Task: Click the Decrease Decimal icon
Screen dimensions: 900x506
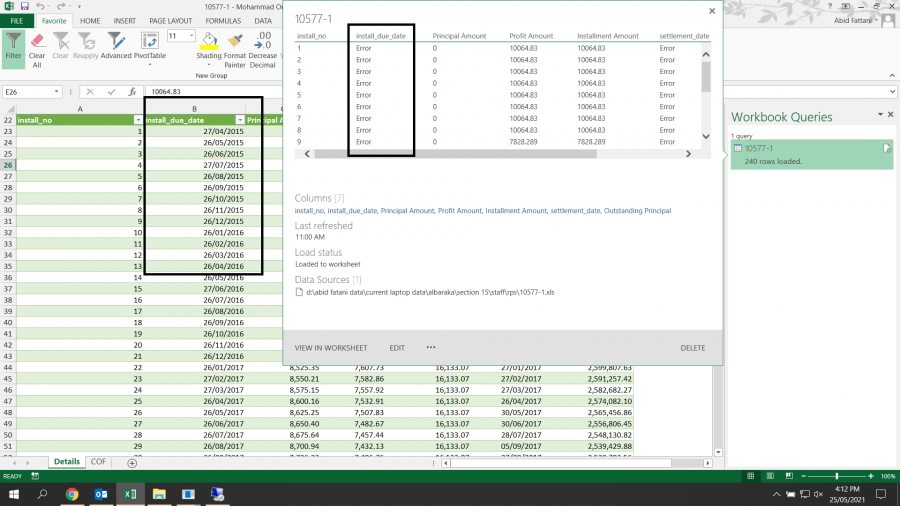Action: click(263, 41)
